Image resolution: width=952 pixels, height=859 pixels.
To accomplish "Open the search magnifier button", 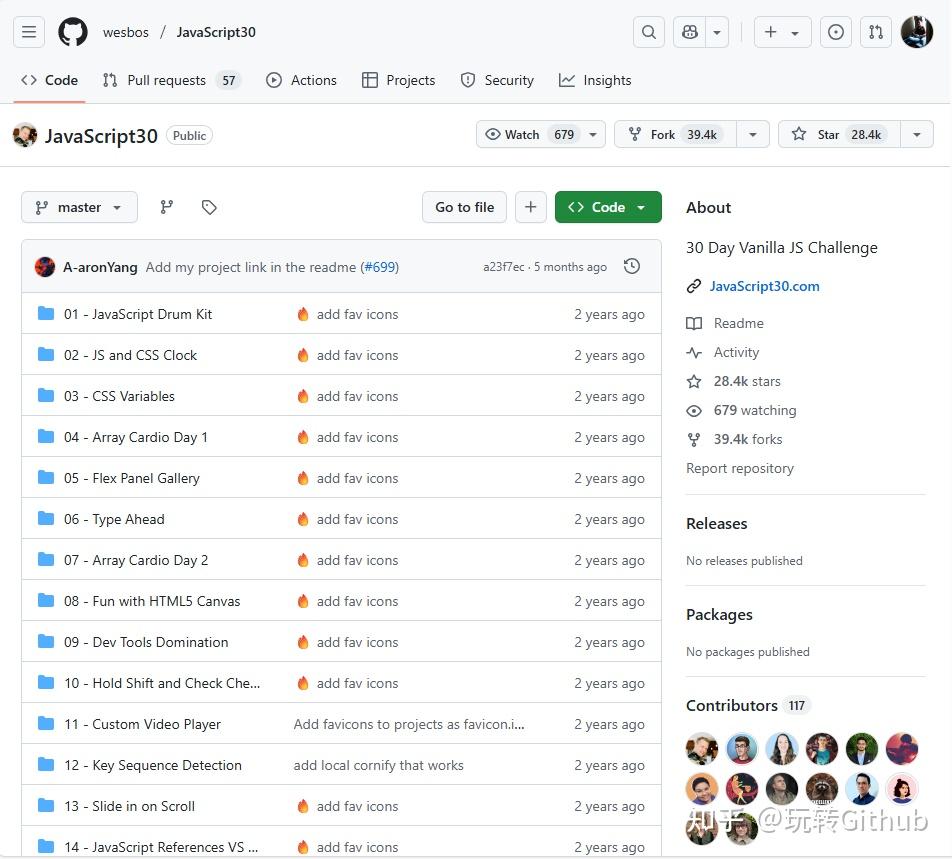I will 648,32.
